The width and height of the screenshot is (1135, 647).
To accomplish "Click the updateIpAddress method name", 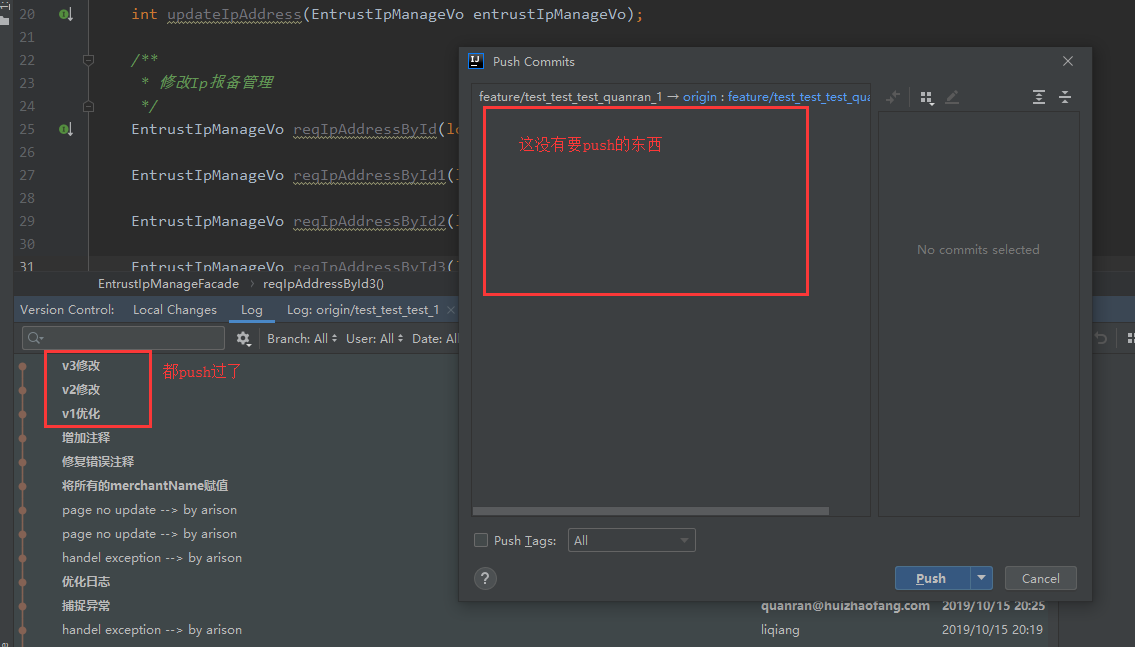I will [234, 14].
